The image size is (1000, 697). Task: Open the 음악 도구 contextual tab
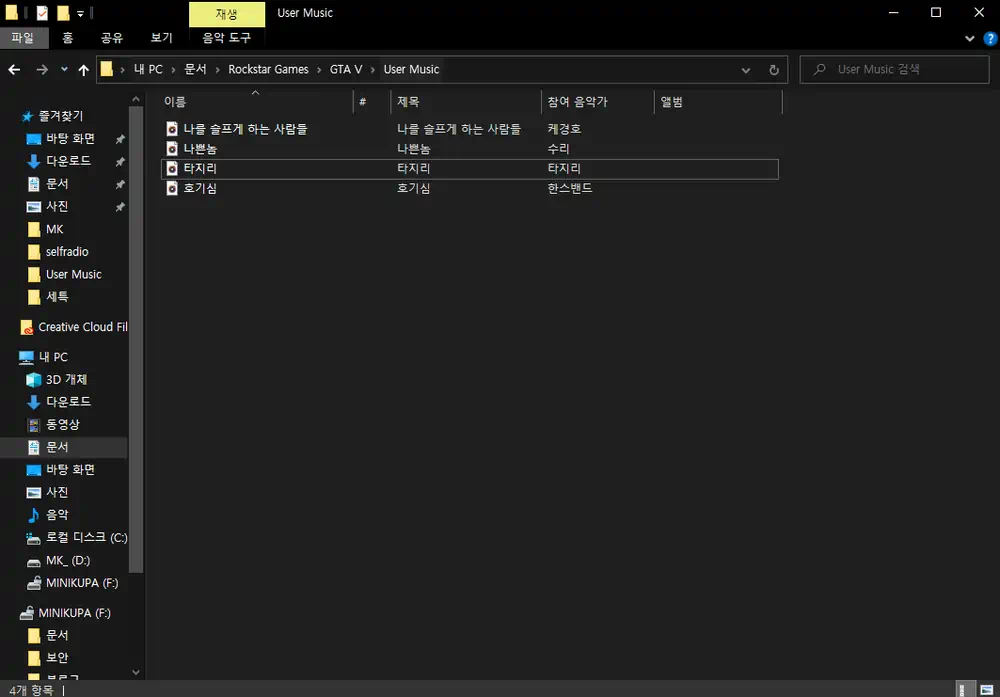226,38
